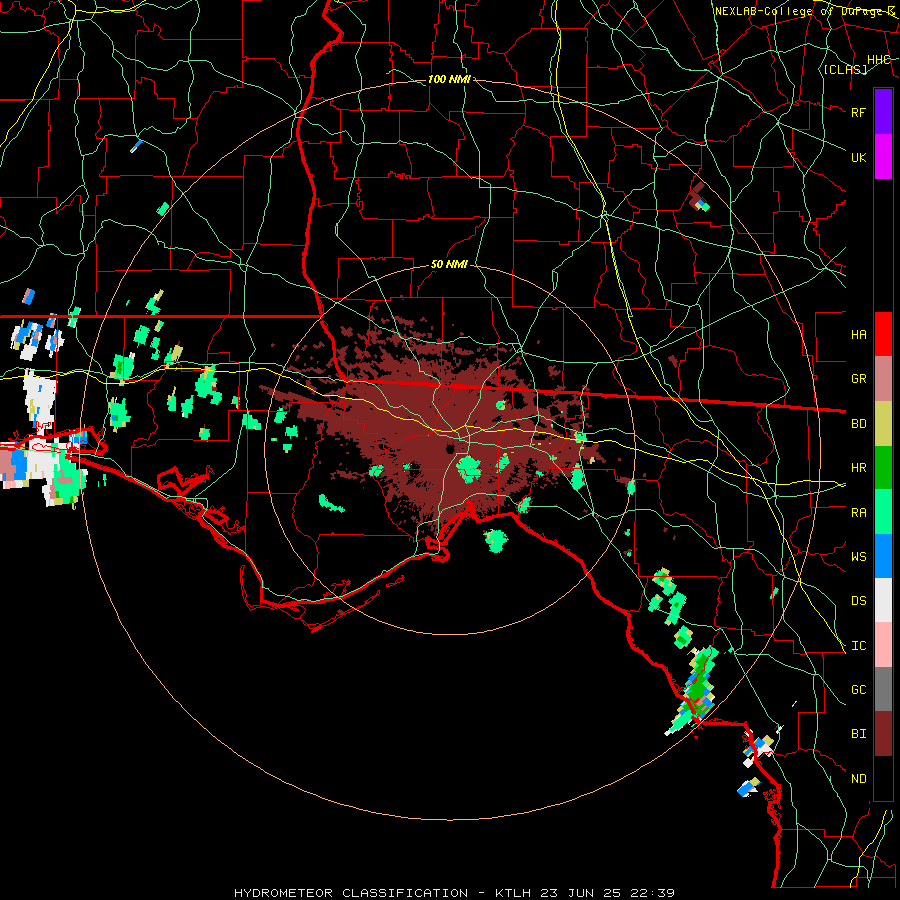Click the RF purple legend swatch
This screenshot has height=900, width=900.
pos(883,112)
